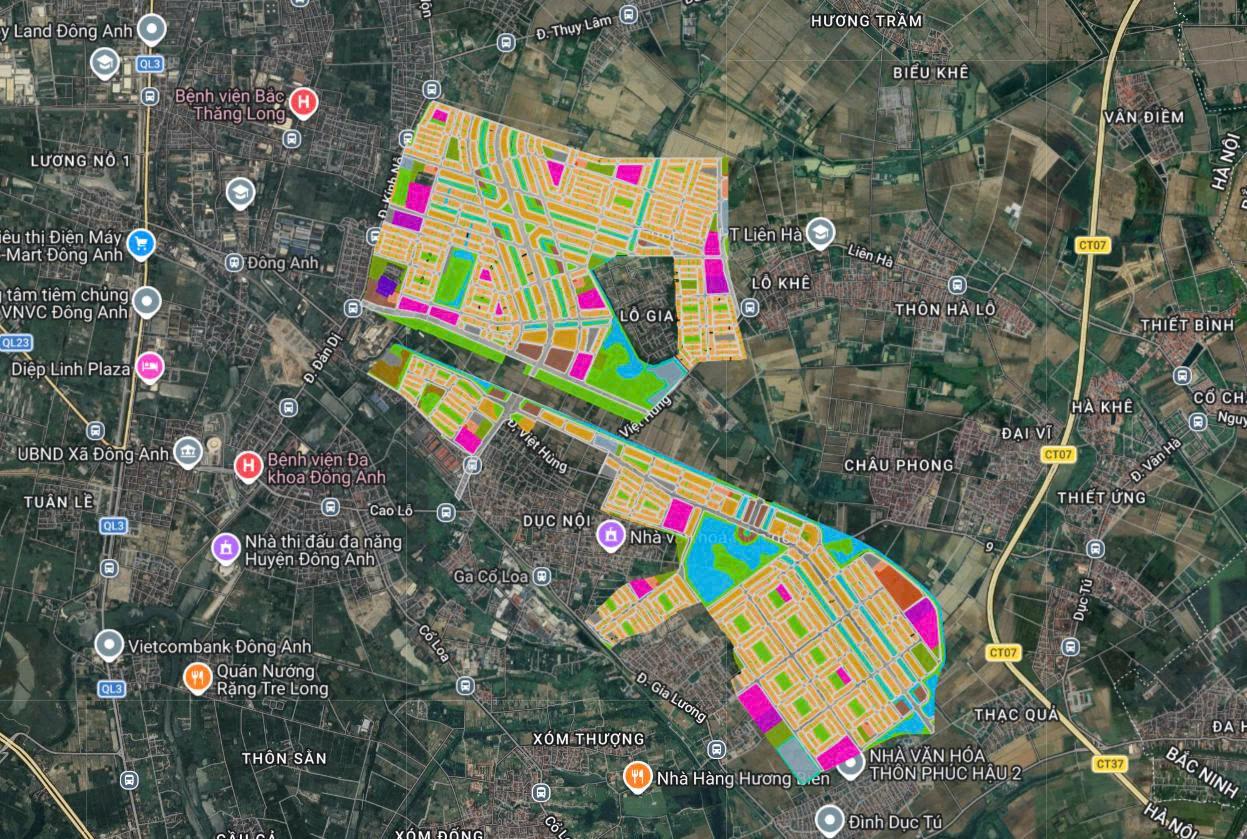Select the HƯƠNG TRẦM label
Image resolution: width=1247 pixels, height=839 pixels.
click(x=865, y=21)
